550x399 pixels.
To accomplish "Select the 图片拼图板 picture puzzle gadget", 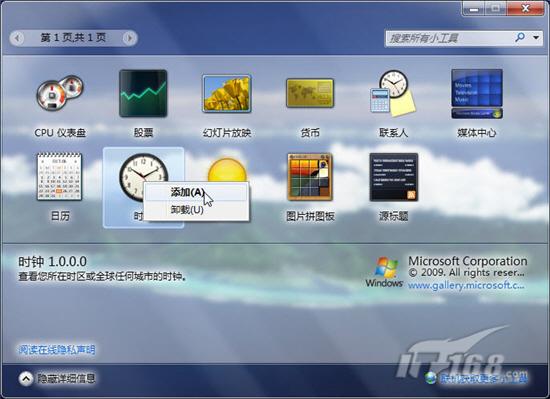I will (x=310, y=177).
